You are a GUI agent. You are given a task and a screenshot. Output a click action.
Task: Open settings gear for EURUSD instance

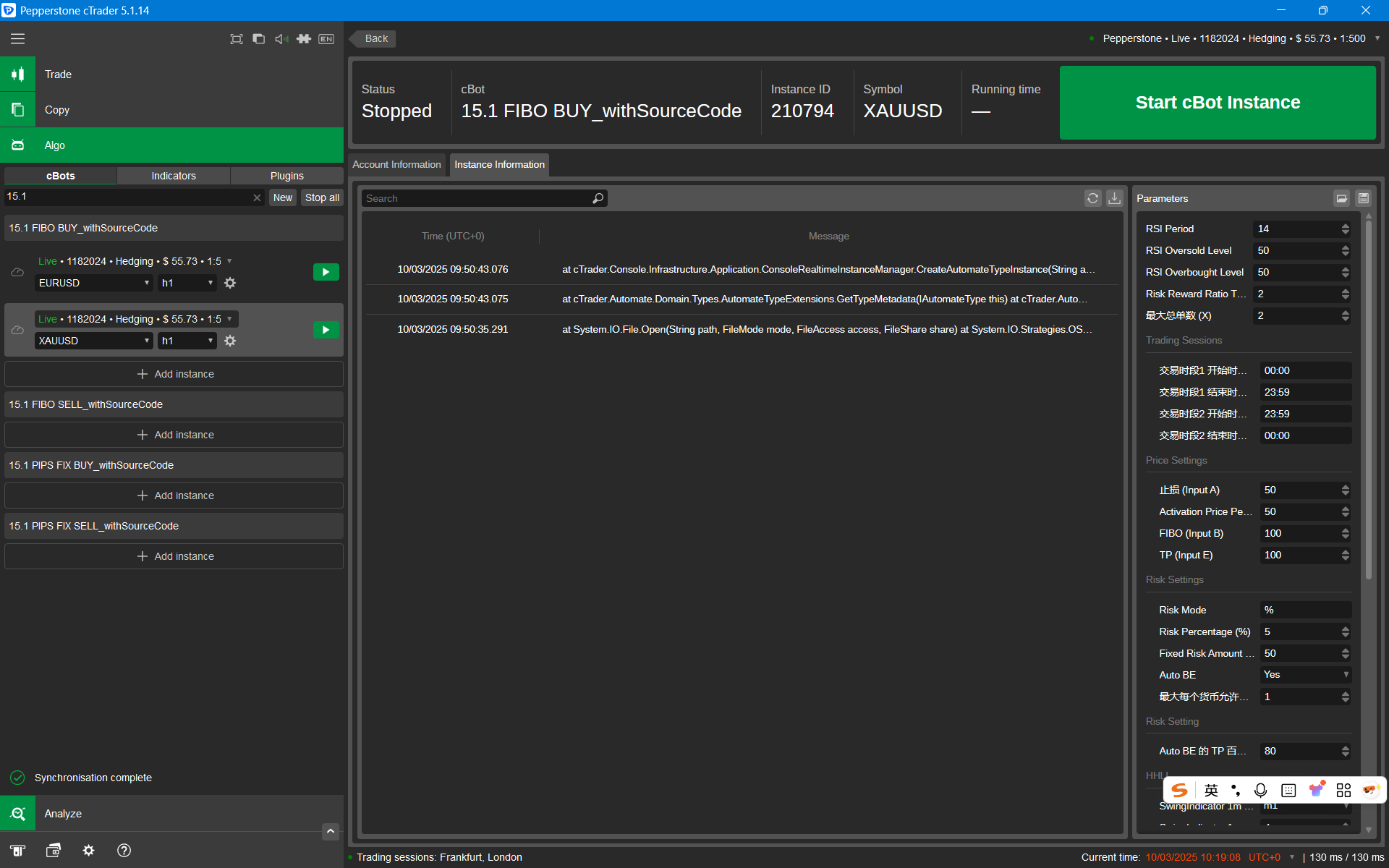tap(230, 283)
